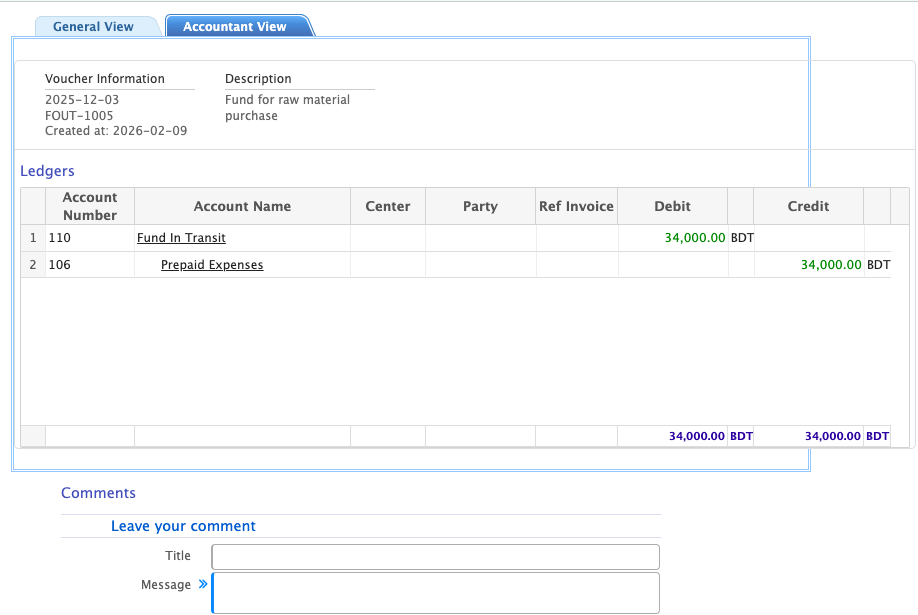Image resolution: width=918 pixels, height=615 pixels.
Task: Click the Credit column header
Action: 808,206
